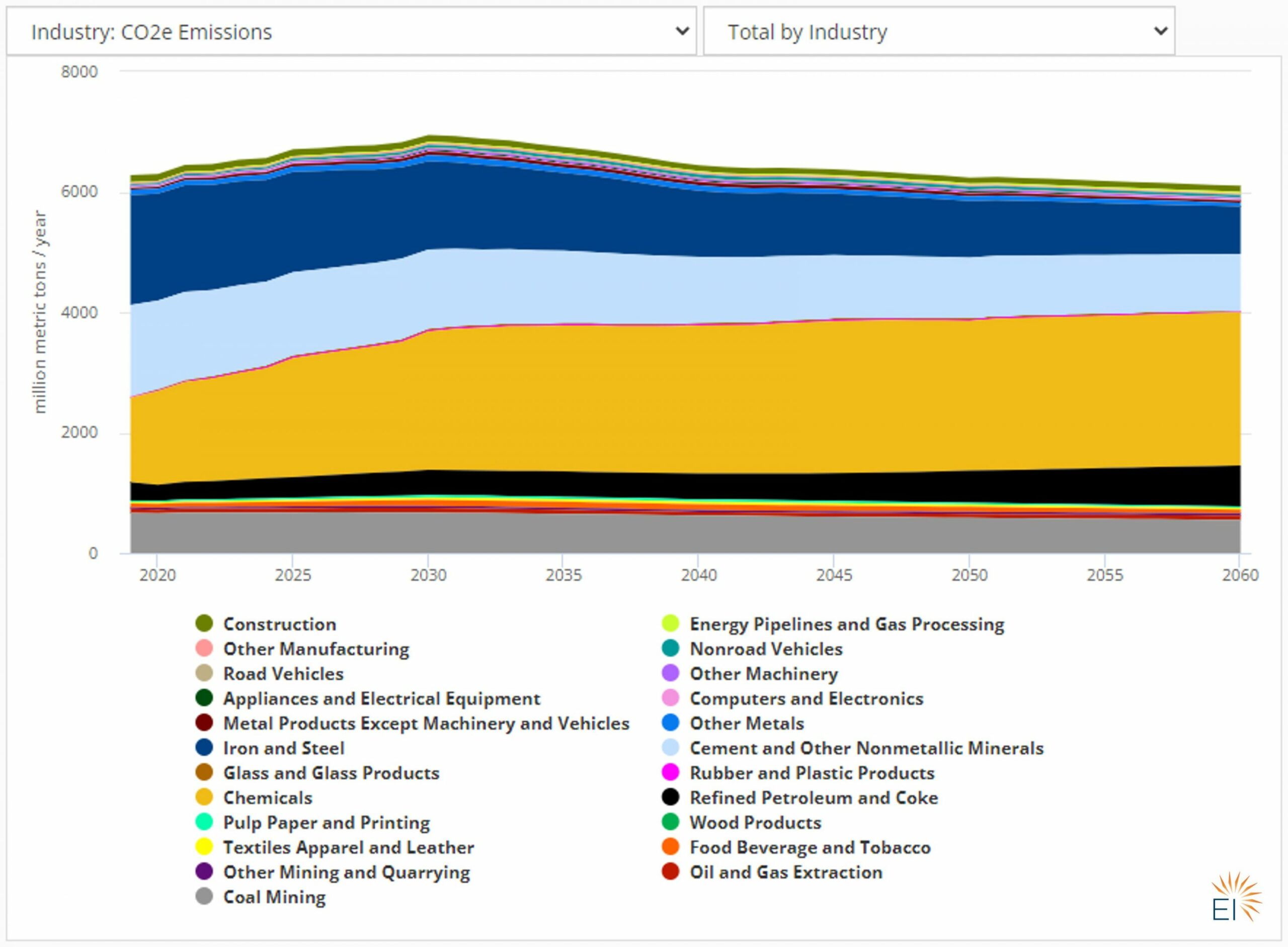The height and width of the screenshot is (947, 1288).
Task: Click Food Beverage and Tobacco orange marker
Action: coord(670,847)
